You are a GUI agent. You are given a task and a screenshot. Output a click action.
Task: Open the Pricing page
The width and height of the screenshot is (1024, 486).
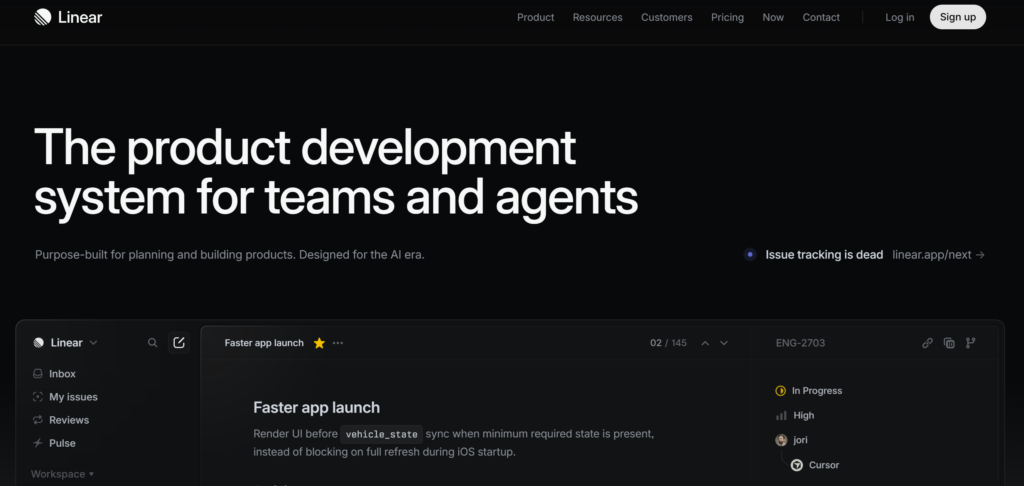click(x=728, y=18)
